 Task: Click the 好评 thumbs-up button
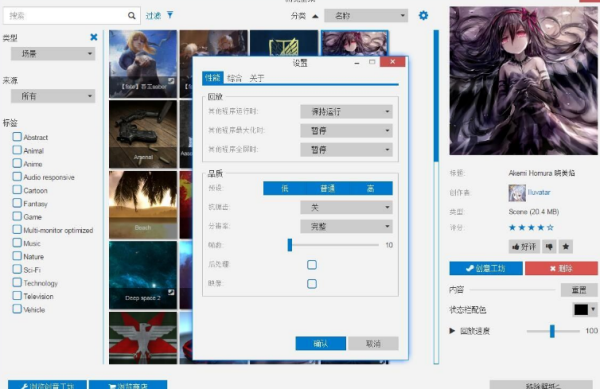click(x=524, y=247)
